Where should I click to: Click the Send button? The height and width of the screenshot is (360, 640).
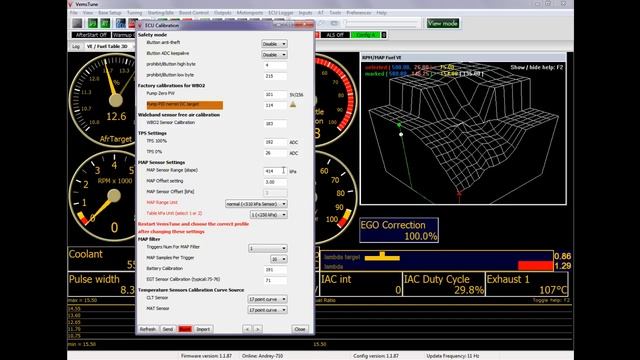[x=168, y=329]
